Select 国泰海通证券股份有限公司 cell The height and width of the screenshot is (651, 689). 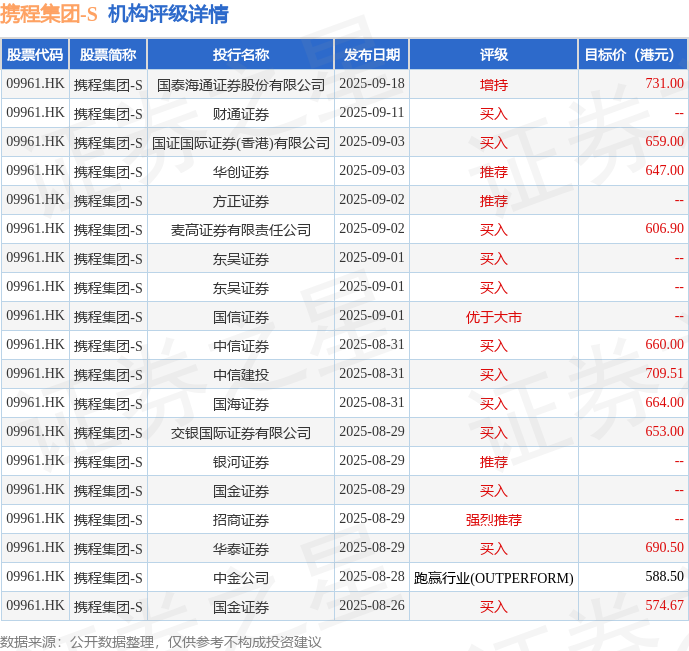(x=241, y=84)
